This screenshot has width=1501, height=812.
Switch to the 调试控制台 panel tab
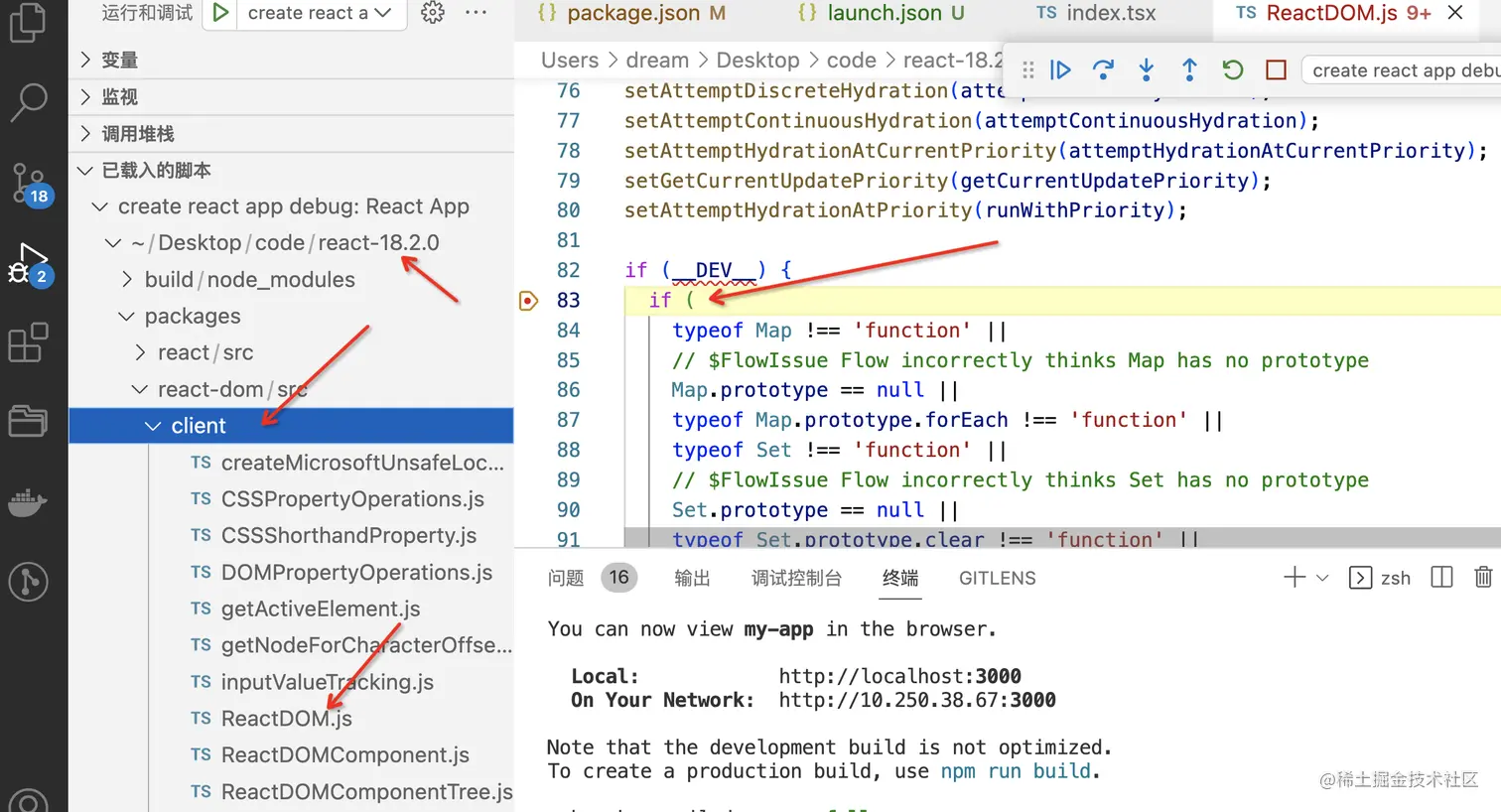796,578
